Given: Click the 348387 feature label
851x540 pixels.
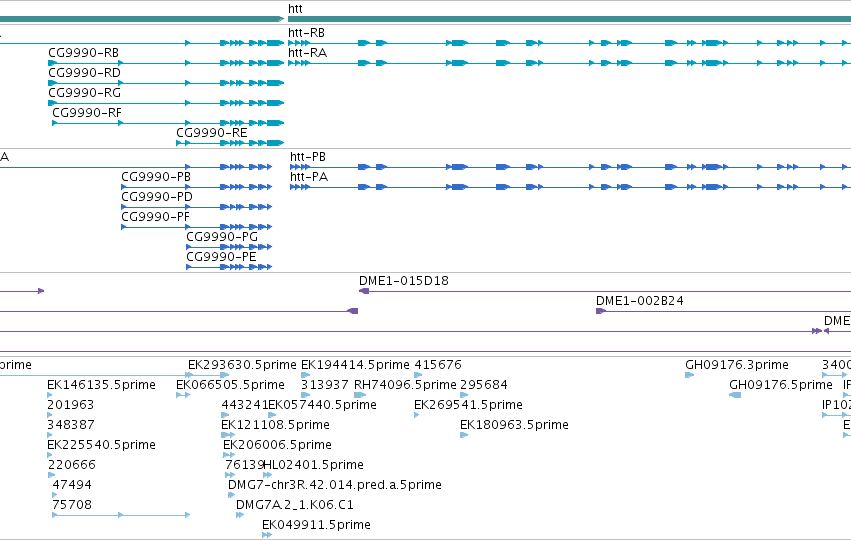Looking at the screenshot, I should click(x=71, y=425).
